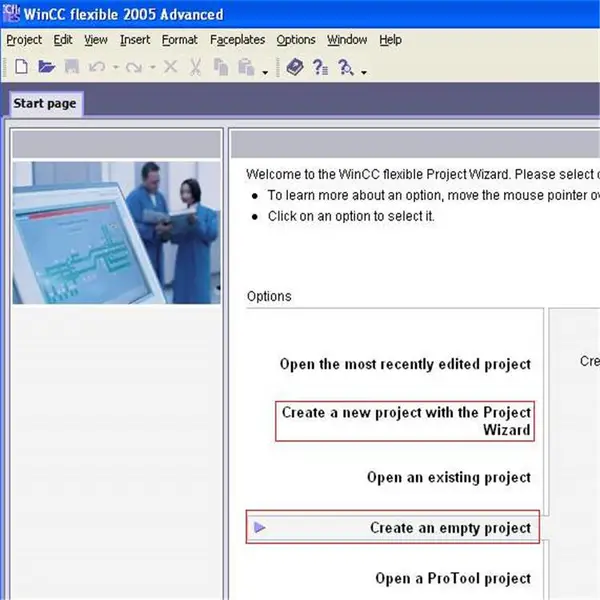
Task: Open the toolbar options arrow after Paste
Action: coord(265,72)
